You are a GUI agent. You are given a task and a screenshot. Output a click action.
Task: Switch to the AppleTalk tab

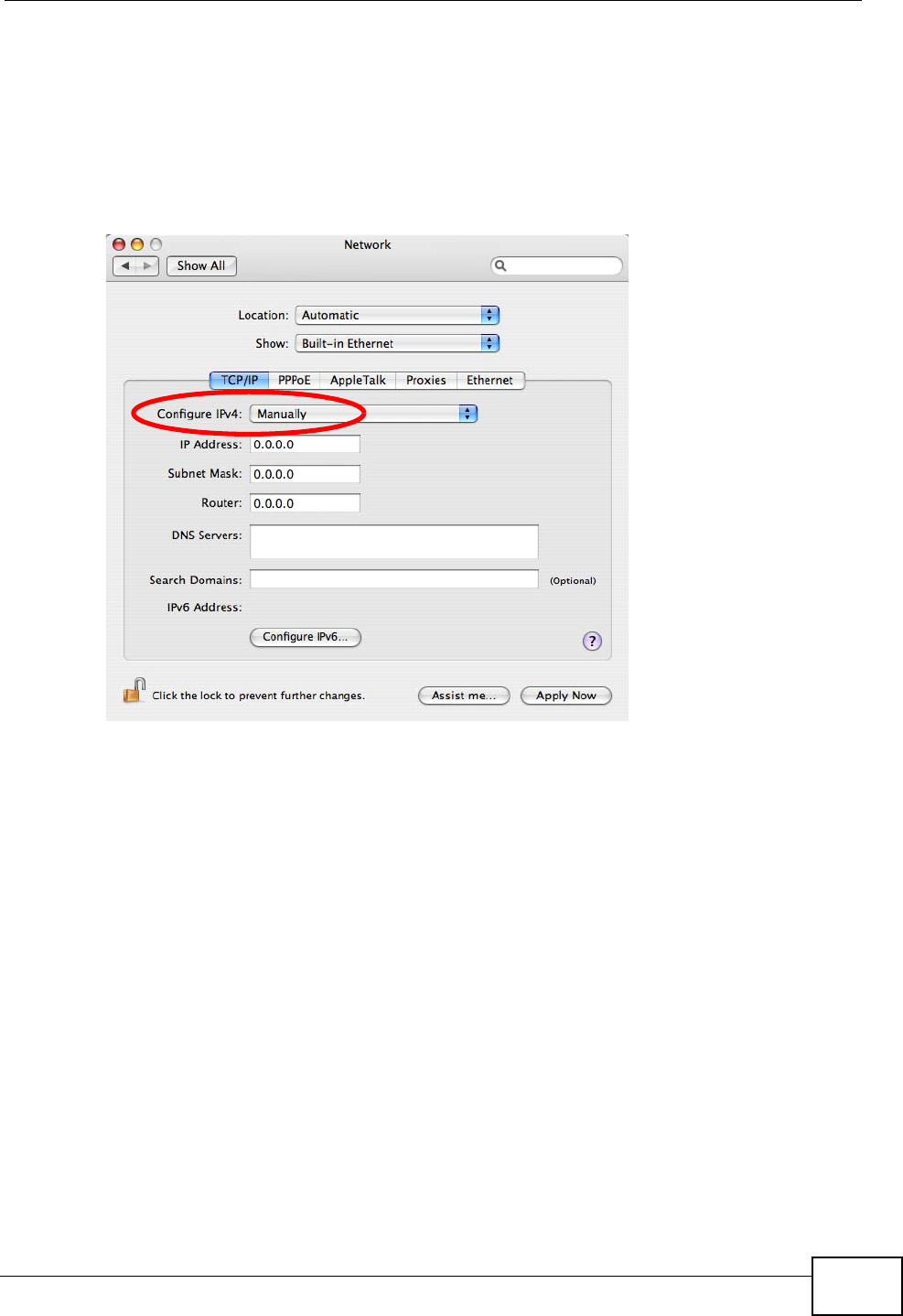pos(358,381)
